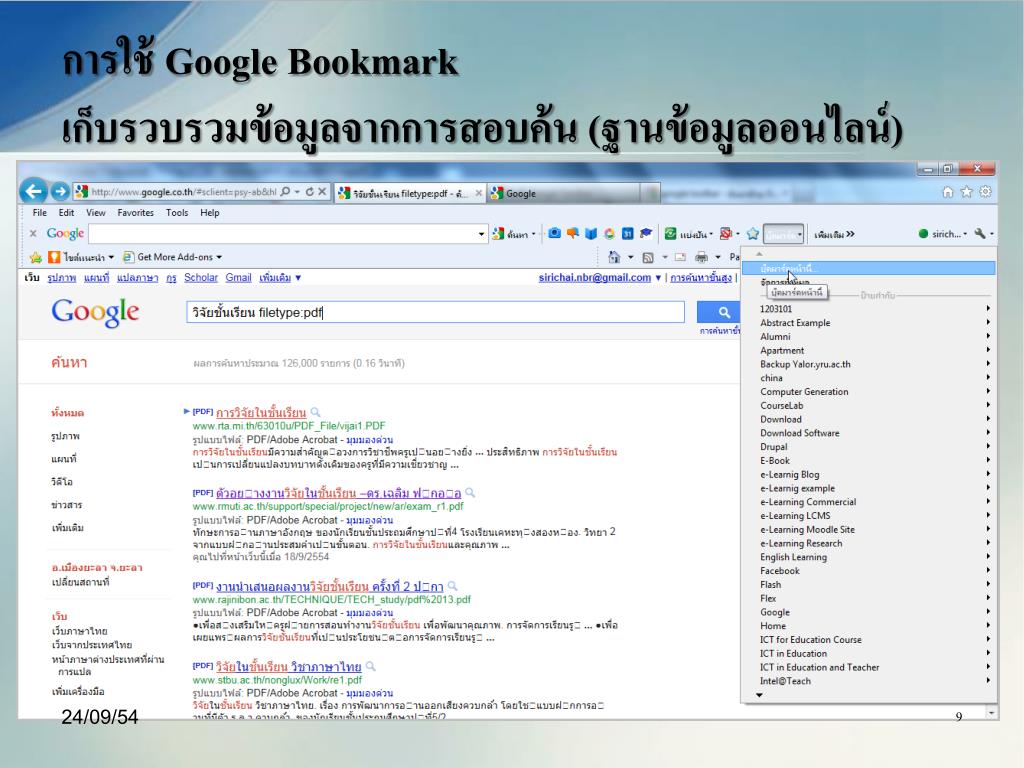Viewport: 1024px width, 768px height.
Task: Open the Edit menu
Action: (x=67, y=213)
